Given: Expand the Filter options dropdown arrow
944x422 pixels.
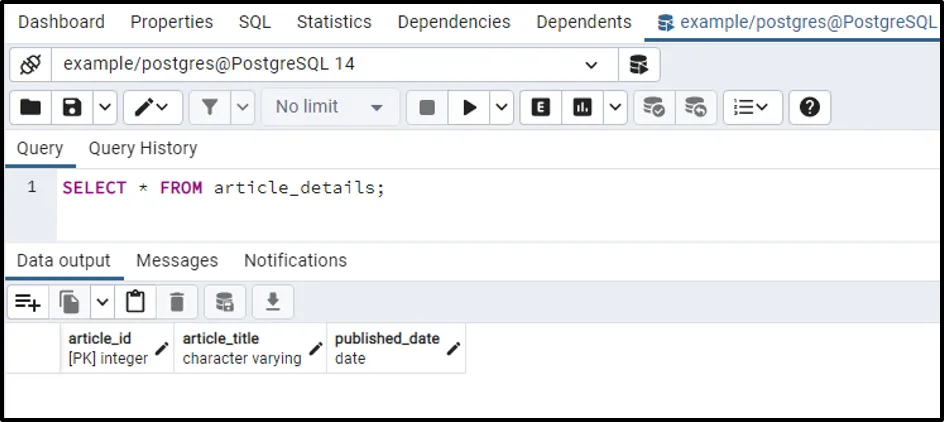Looking at the screenshot, I should [244, 107].
